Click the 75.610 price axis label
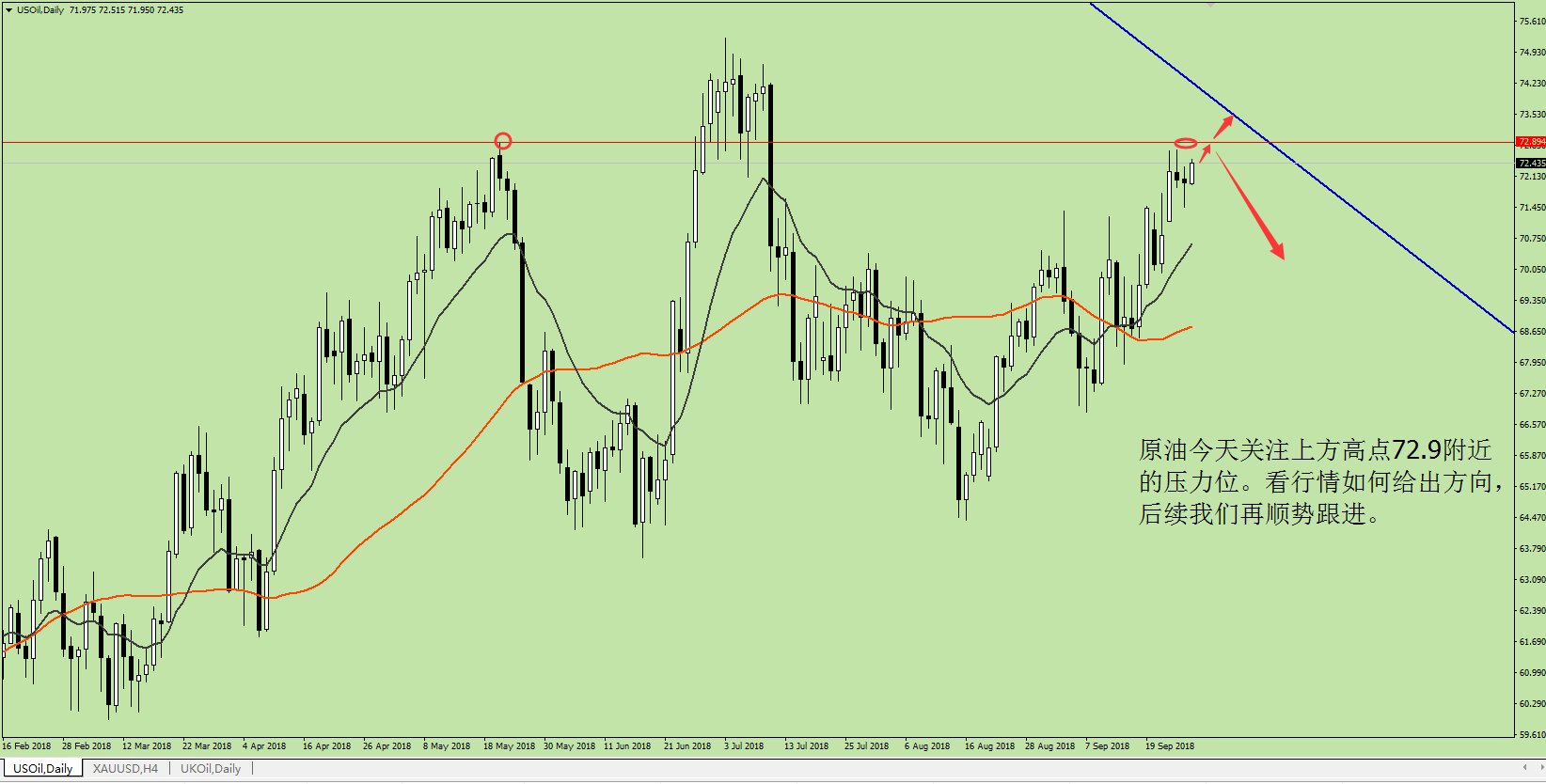This screenshot has width=1546, height=784. 1532,22
